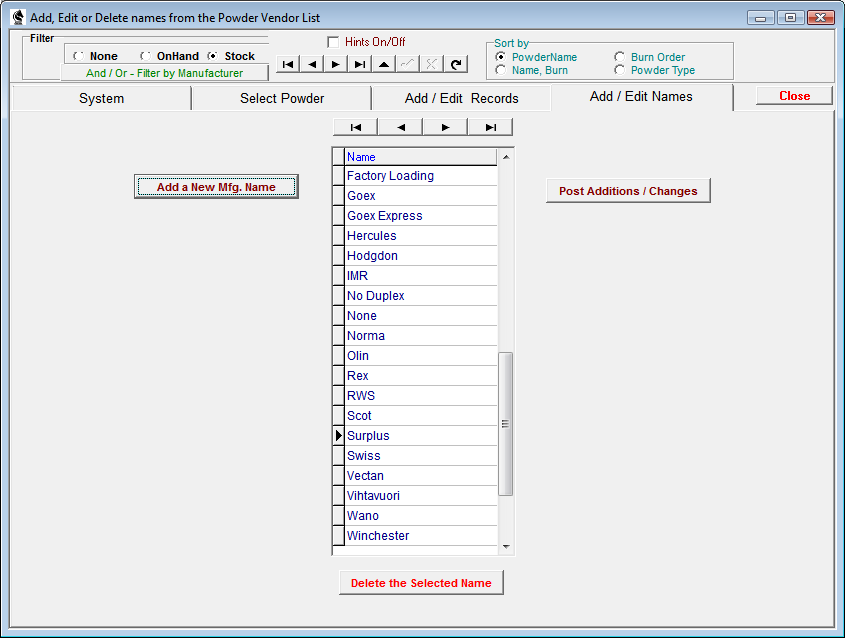845x638 pixels.
Task: Click the scroll down arrow of name list
Action: [x=506, y=546]
